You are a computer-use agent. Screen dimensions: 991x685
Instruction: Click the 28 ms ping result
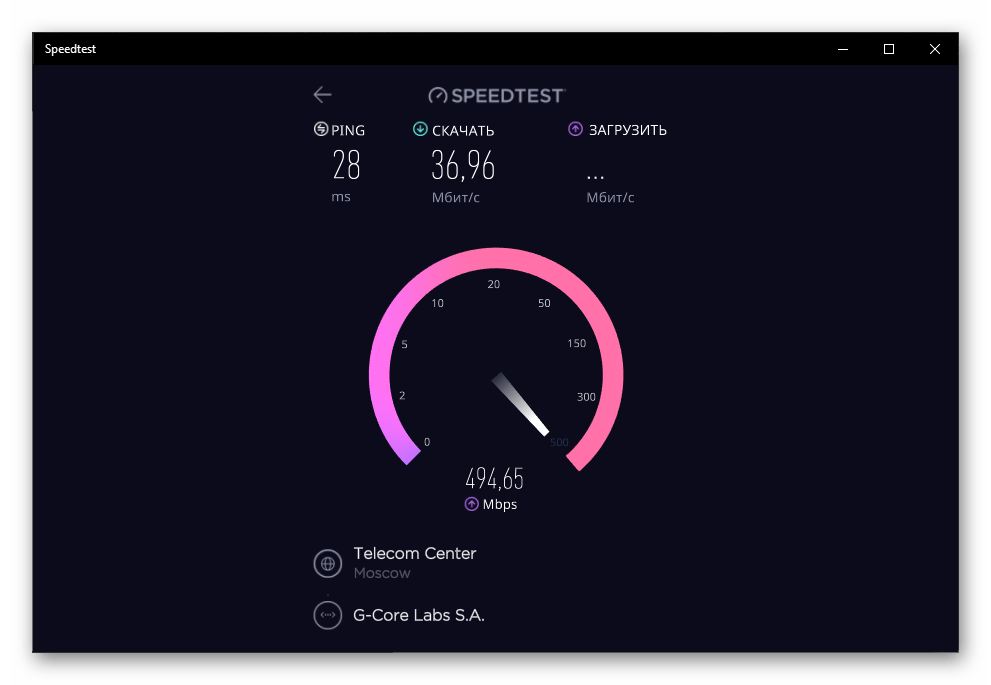point(346,166)
